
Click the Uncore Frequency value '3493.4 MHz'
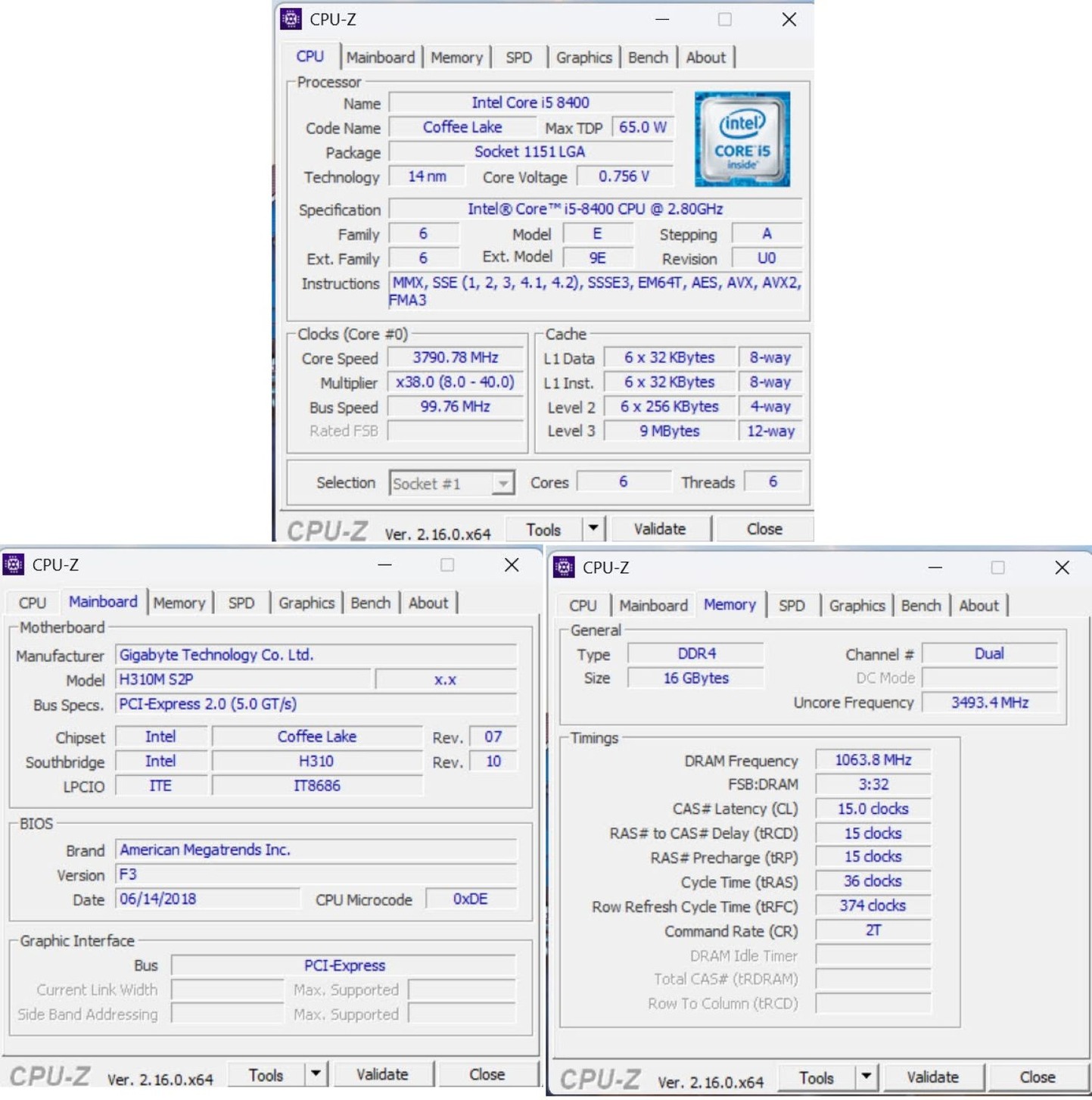tap(990, 703)
